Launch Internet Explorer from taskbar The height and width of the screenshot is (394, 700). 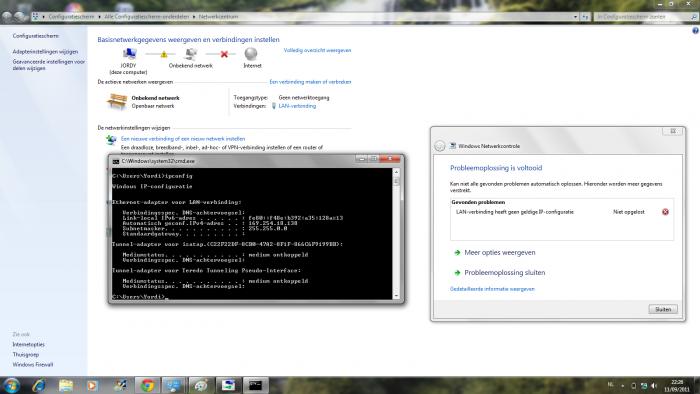[39, 385]
